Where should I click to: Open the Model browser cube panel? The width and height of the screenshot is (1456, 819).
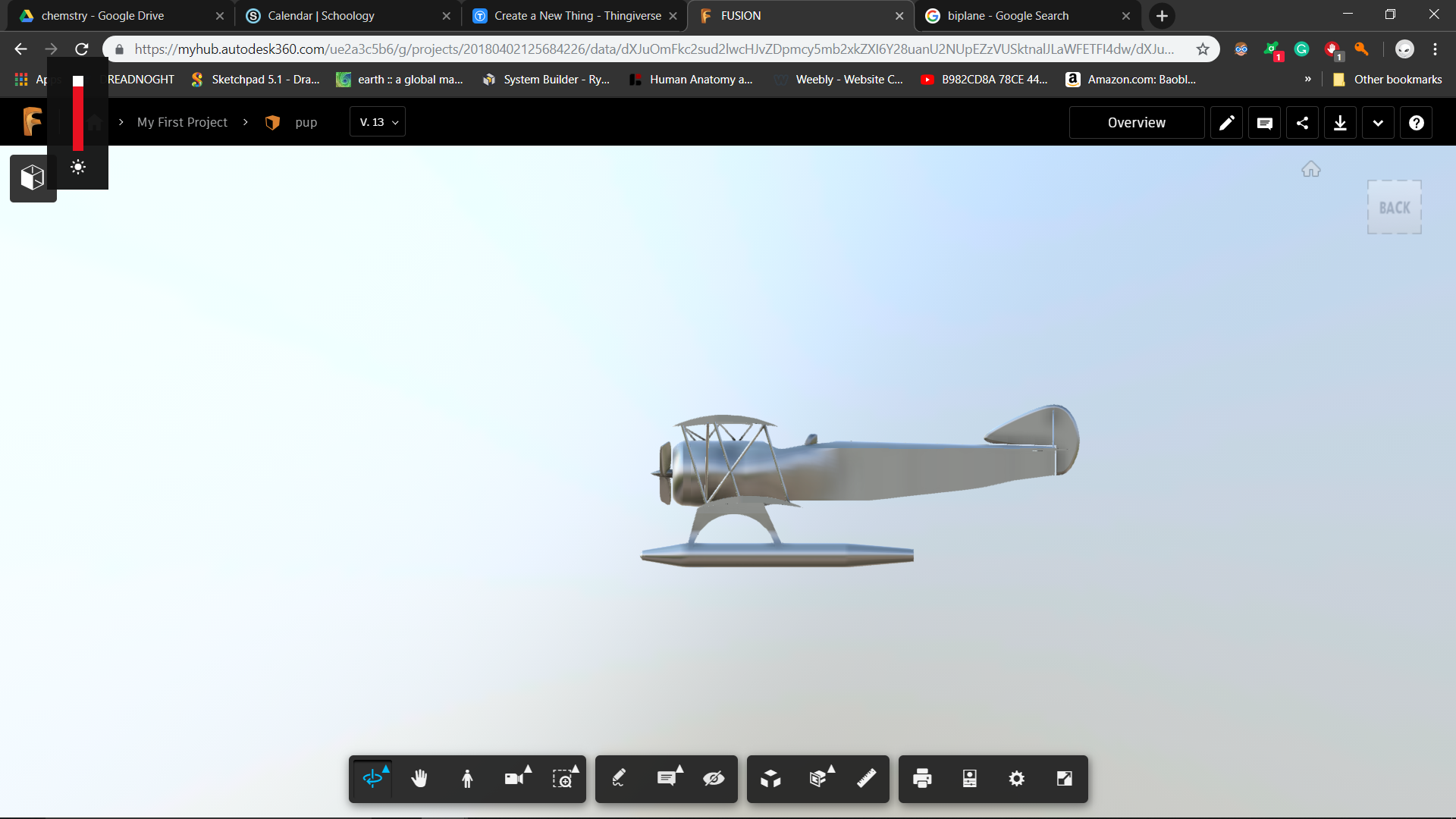(33, 178)
